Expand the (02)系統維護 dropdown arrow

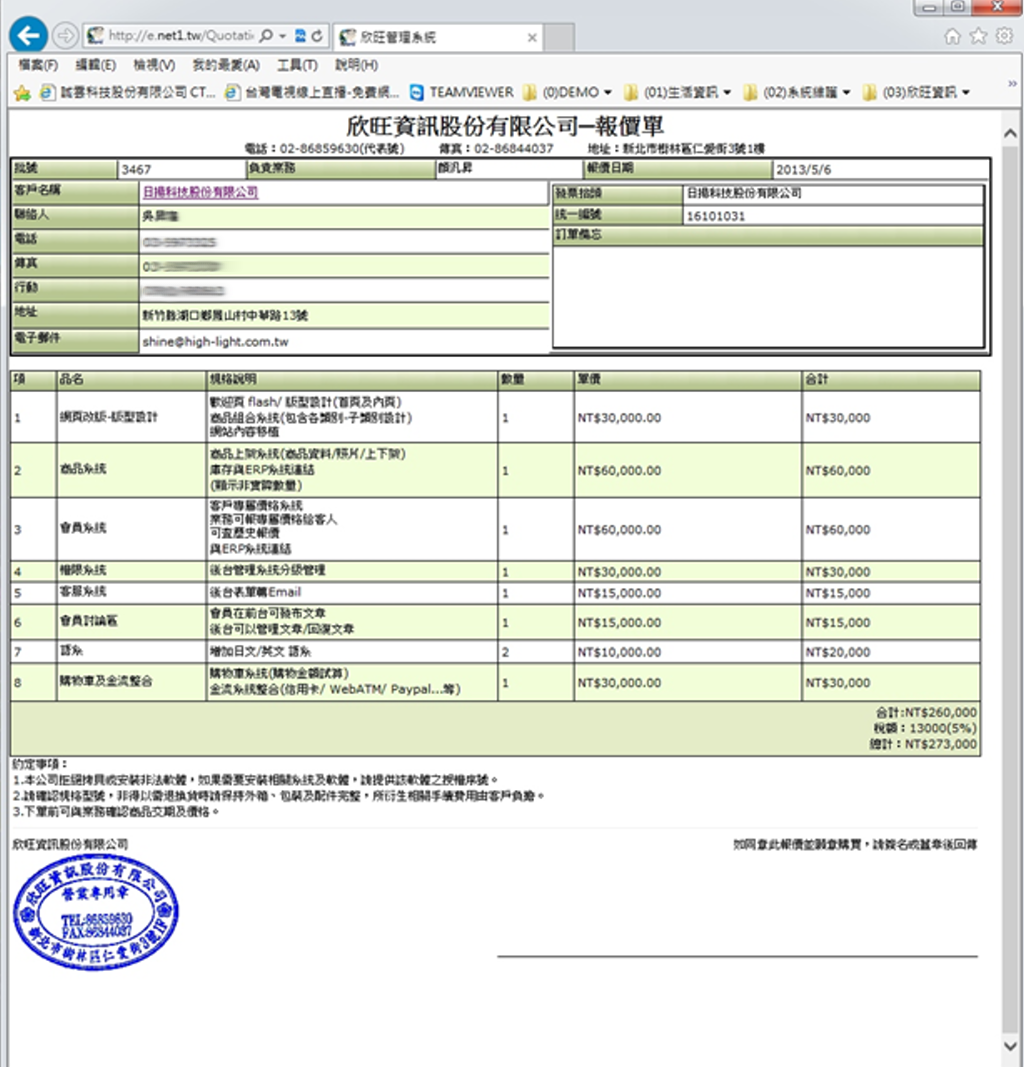coord(846,93)
